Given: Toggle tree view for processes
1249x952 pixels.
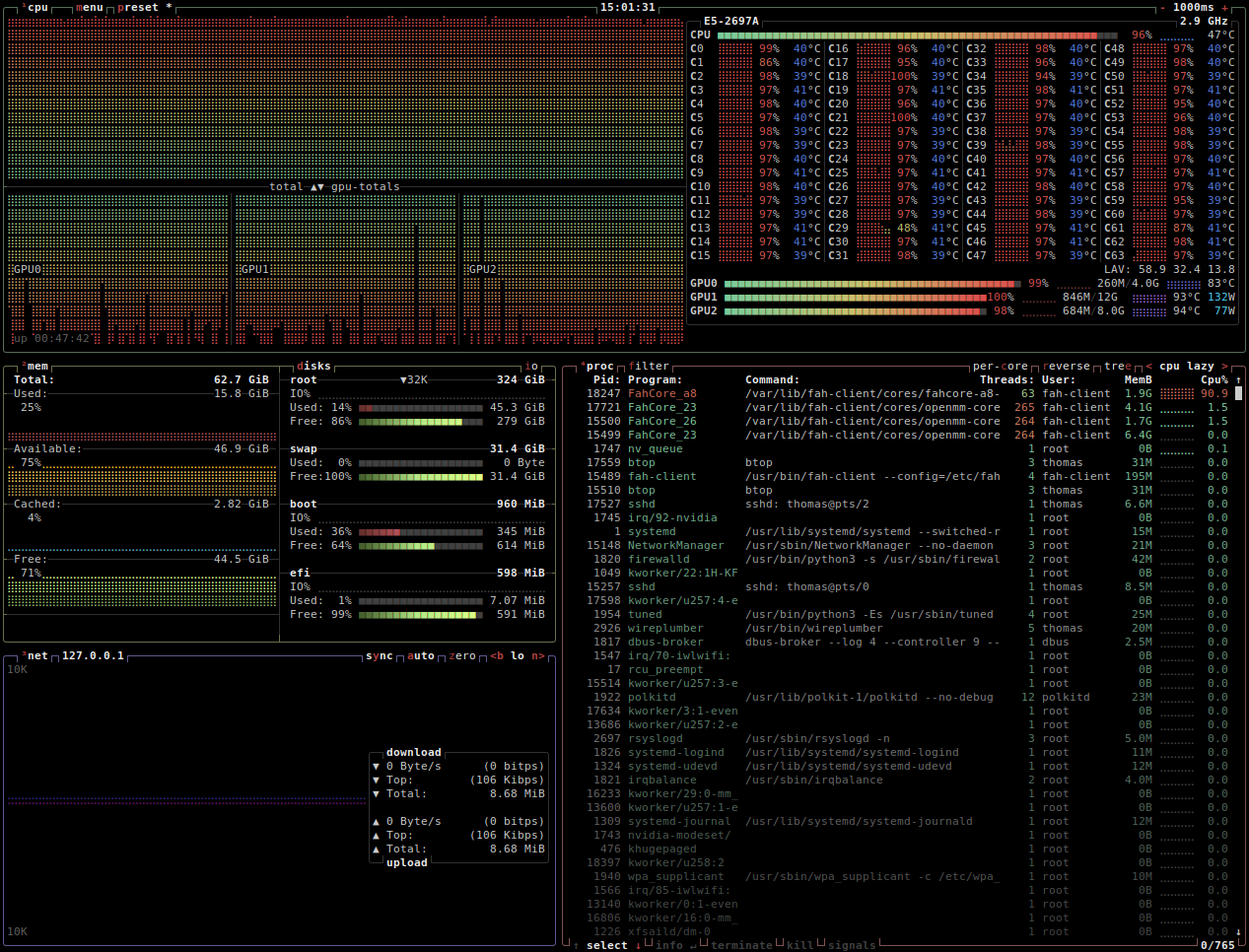Looking at the screenshot, I should tap(1118, 367).
